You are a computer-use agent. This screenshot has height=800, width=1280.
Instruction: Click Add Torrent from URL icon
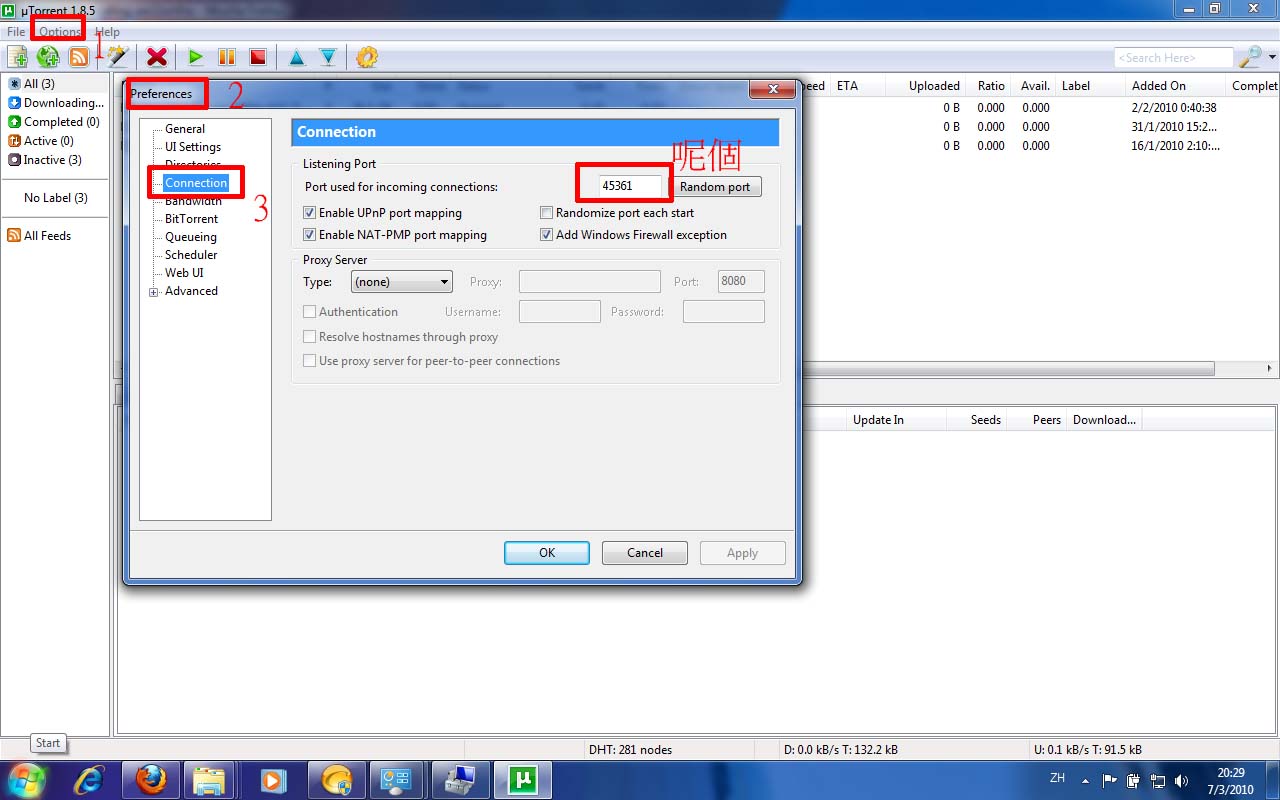pyautogui.click(x=47, y=57)
